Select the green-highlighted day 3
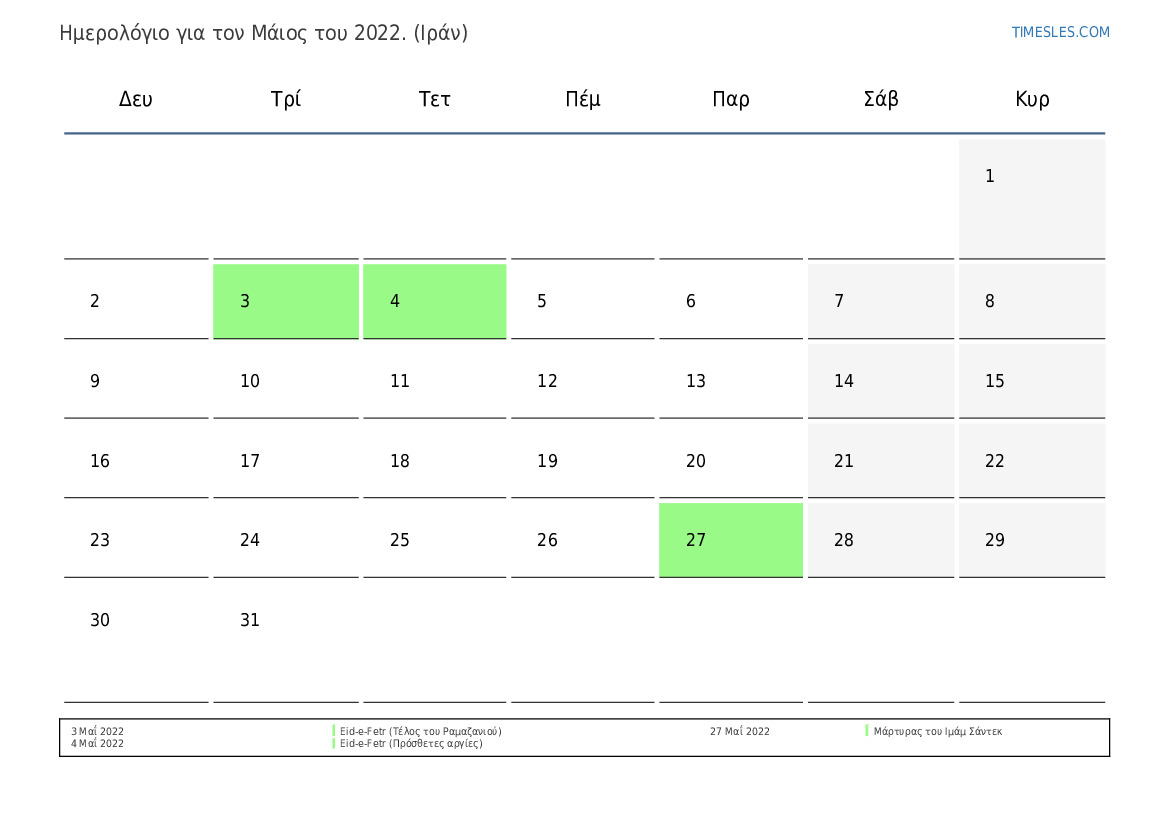1169x827 pixels. pos(286,301)
